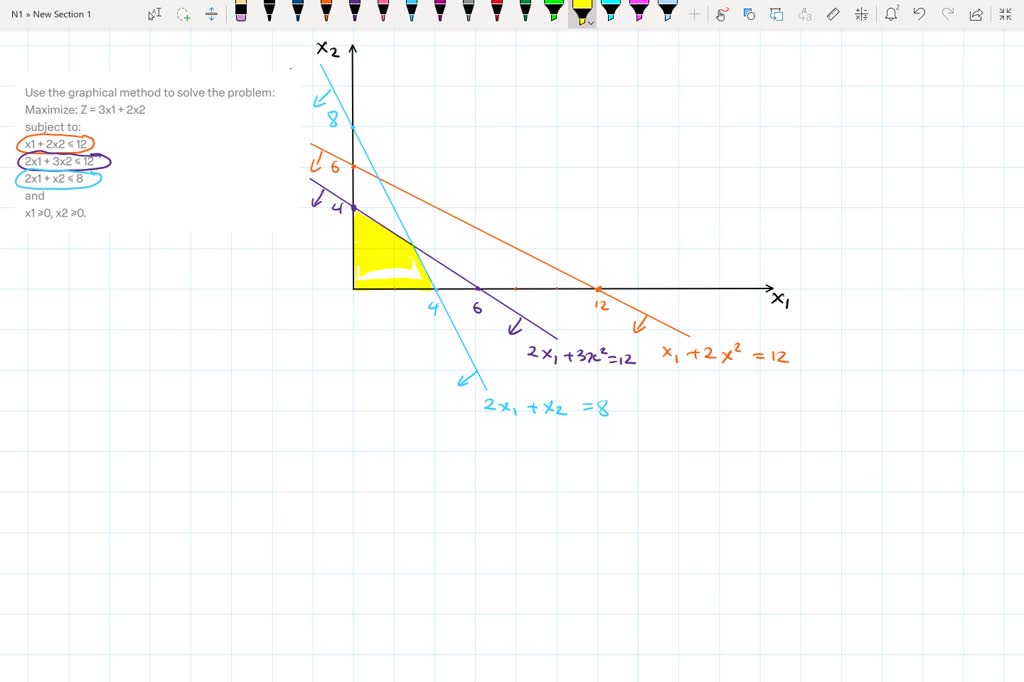1024x682 pixels.
Task: Open the notifications bell menu
Action: 889,14
